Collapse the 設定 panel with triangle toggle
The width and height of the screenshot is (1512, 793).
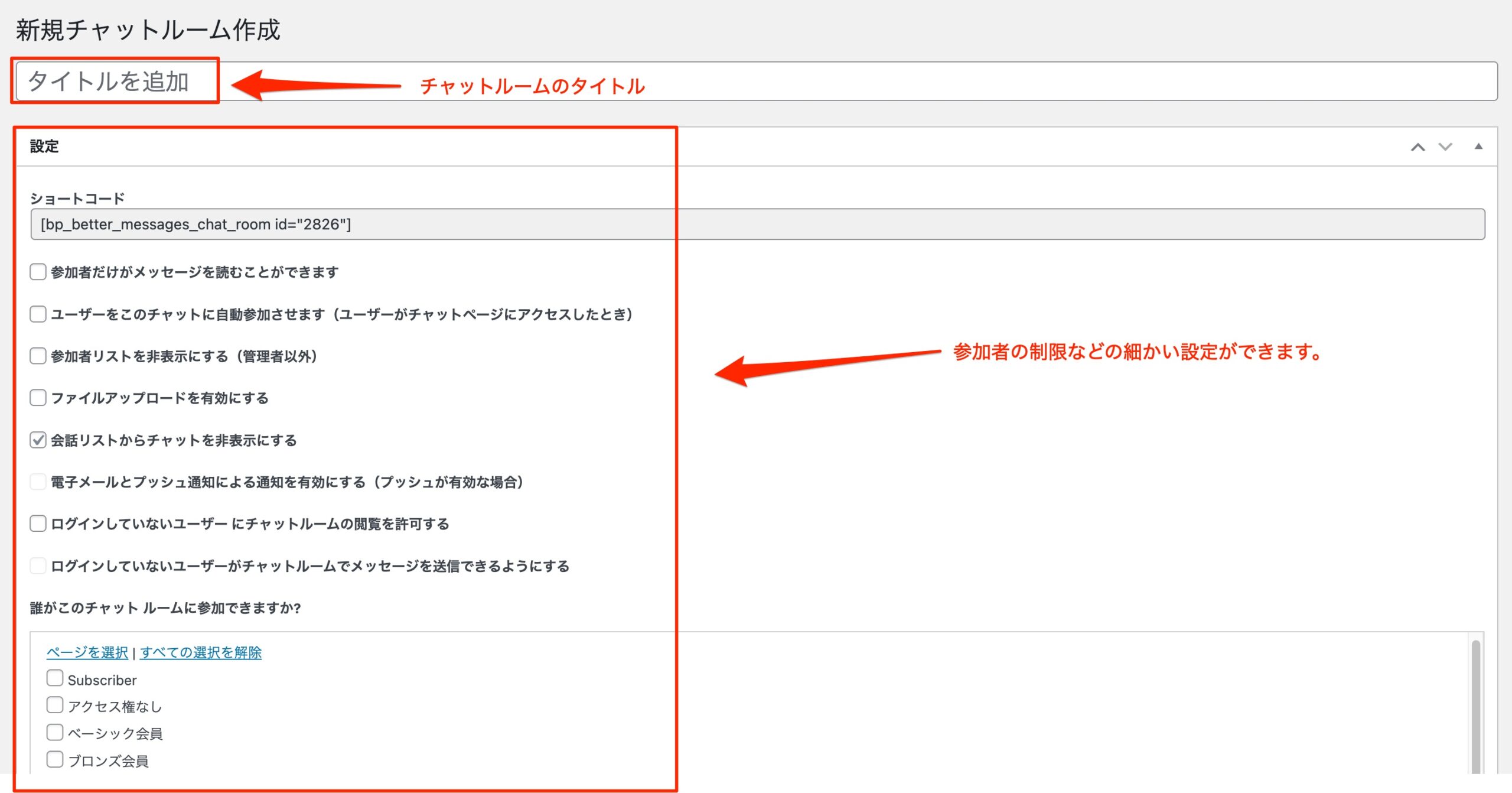[x=1478, y=147]
